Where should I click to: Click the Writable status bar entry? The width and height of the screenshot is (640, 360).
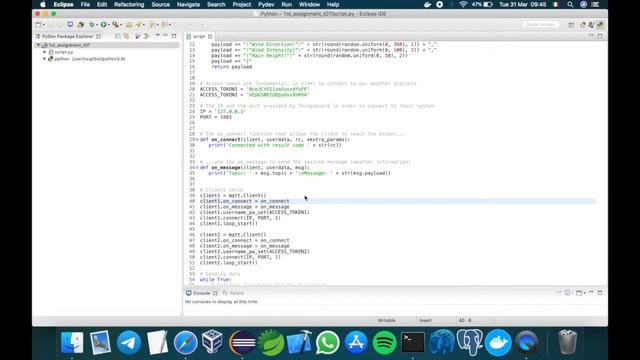[x=387, y=320]
